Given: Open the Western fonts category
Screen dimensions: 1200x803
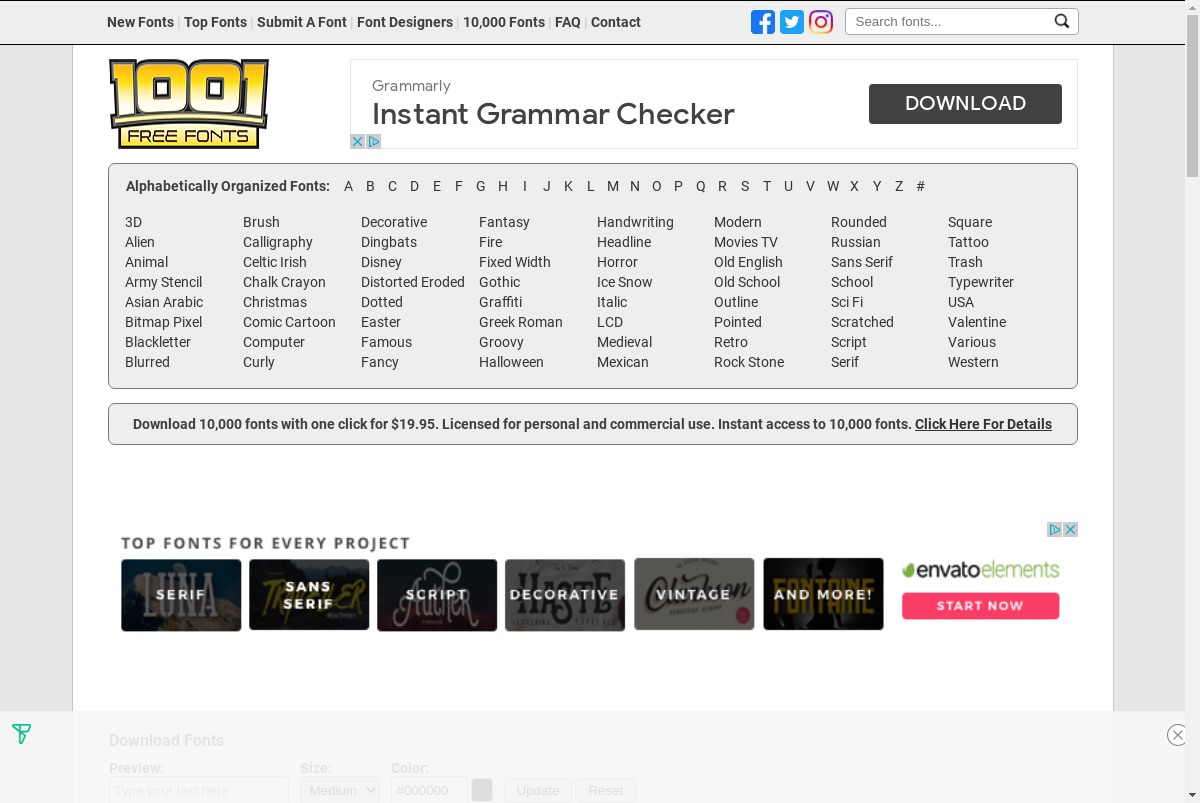Looking at the screenshot, I should pos(973,362).
